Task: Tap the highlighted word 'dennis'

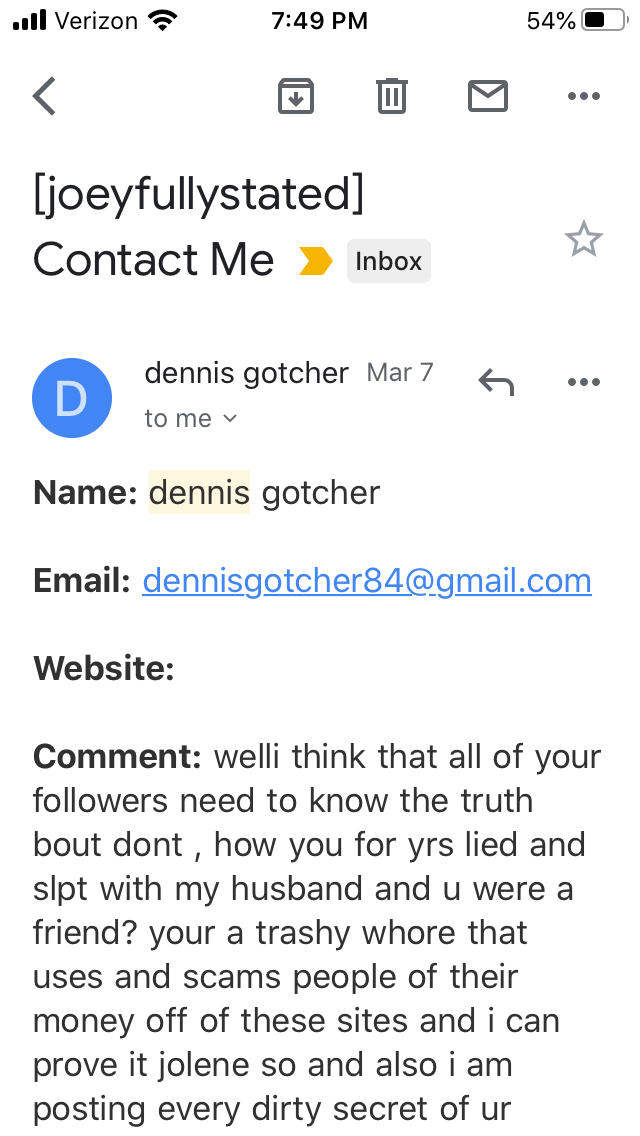Action: [x=199, y=492]
